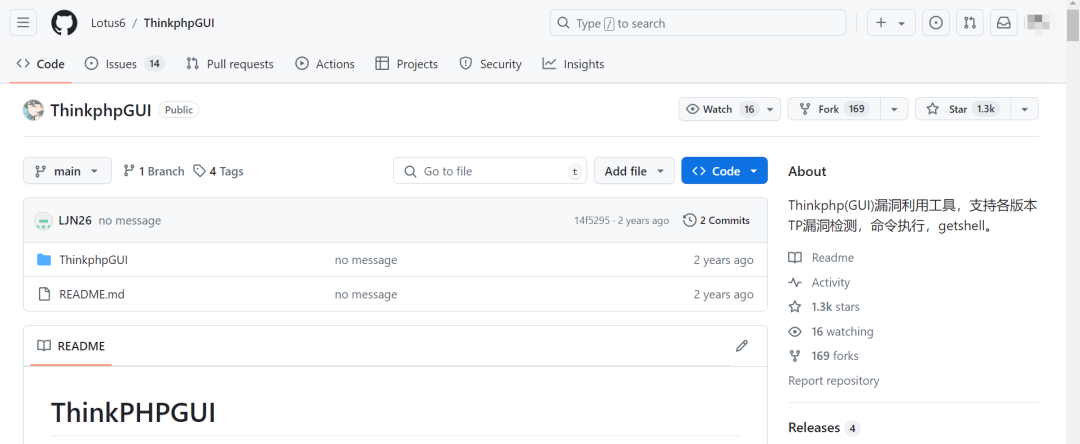Click the Go to file search field
1080x444 pixels.
[x=490, y=171]
